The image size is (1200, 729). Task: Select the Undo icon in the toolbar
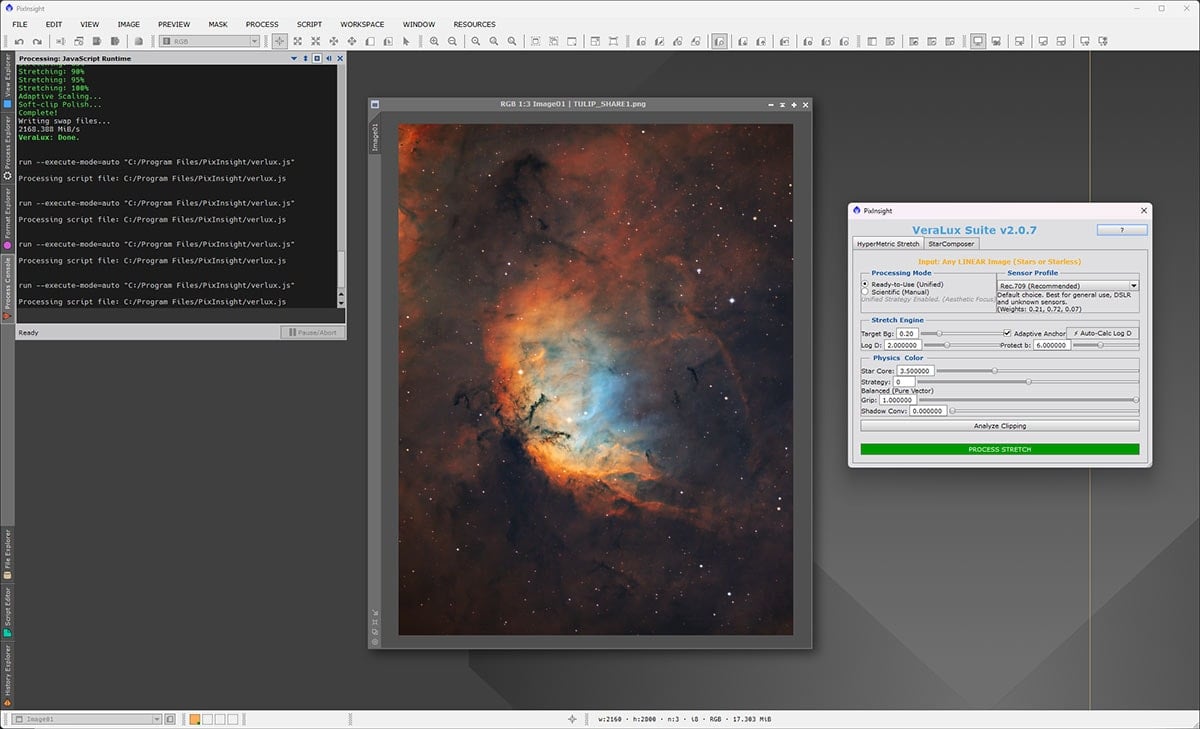[19, 40]
